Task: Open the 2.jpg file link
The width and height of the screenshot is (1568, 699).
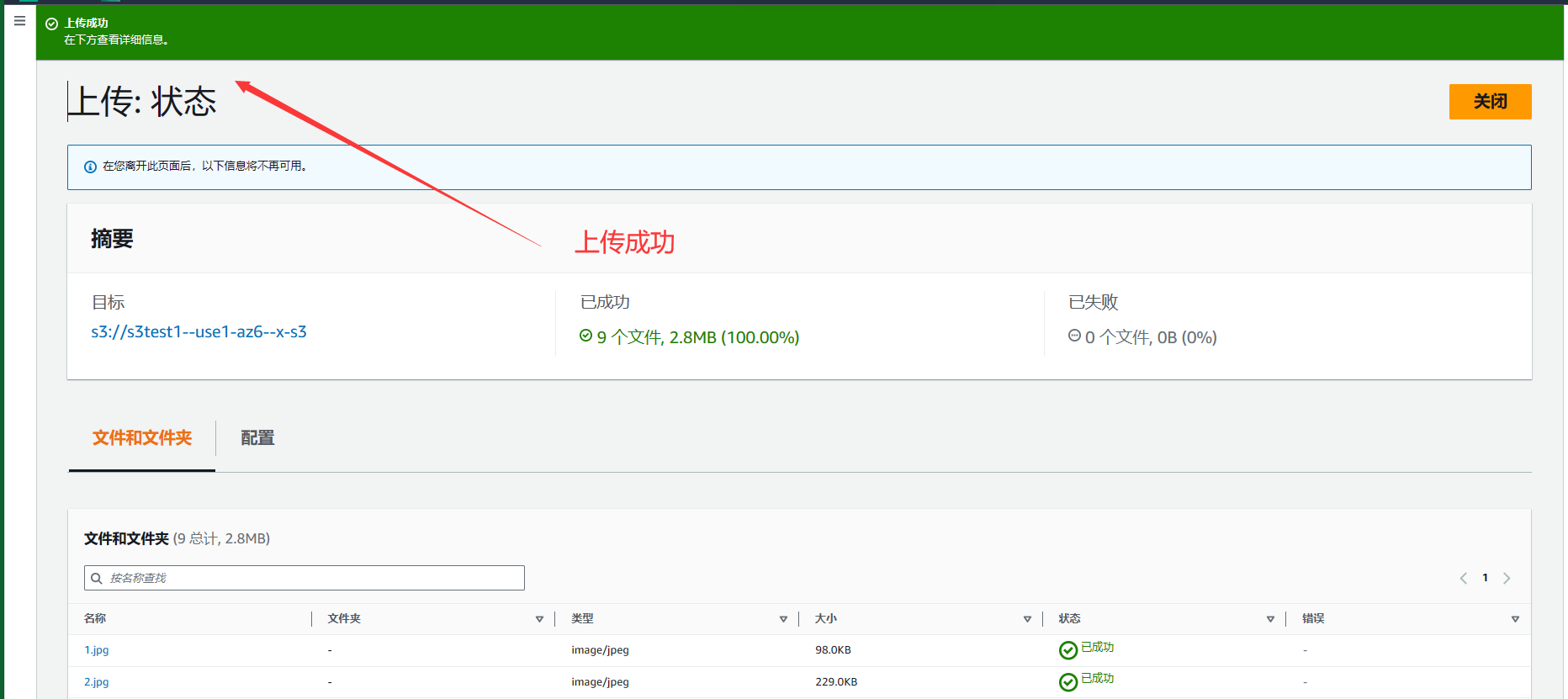Action: 97,682
